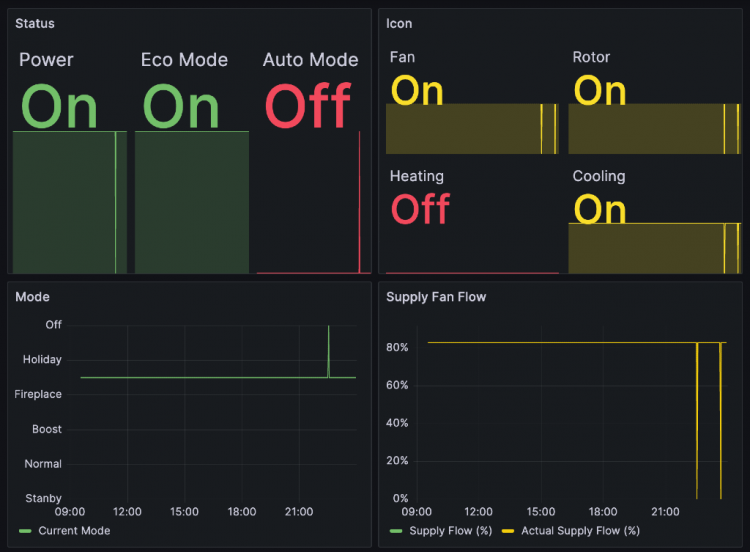The width and height of the screenshot is (750, 552).
Task: Select the Rotor On indicator
Action: pos(600,91)
